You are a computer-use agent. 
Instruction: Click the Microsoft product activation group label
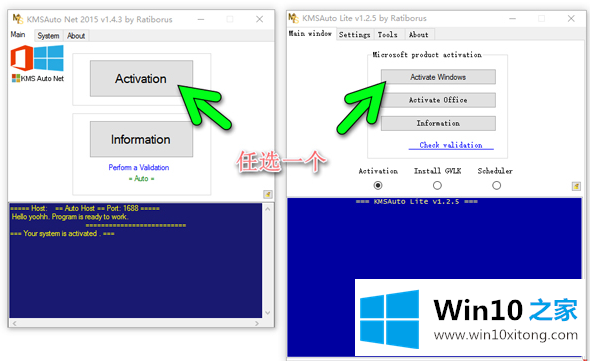tap(427, 55)
